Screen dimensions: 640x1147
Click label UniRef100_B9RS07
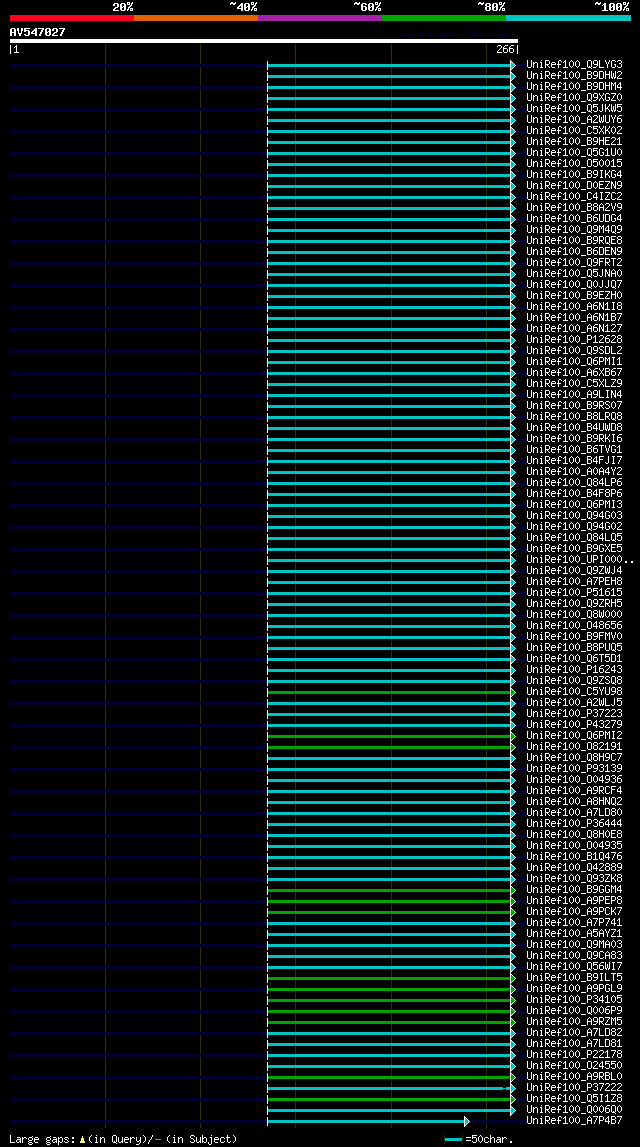[x=574, y=405]
